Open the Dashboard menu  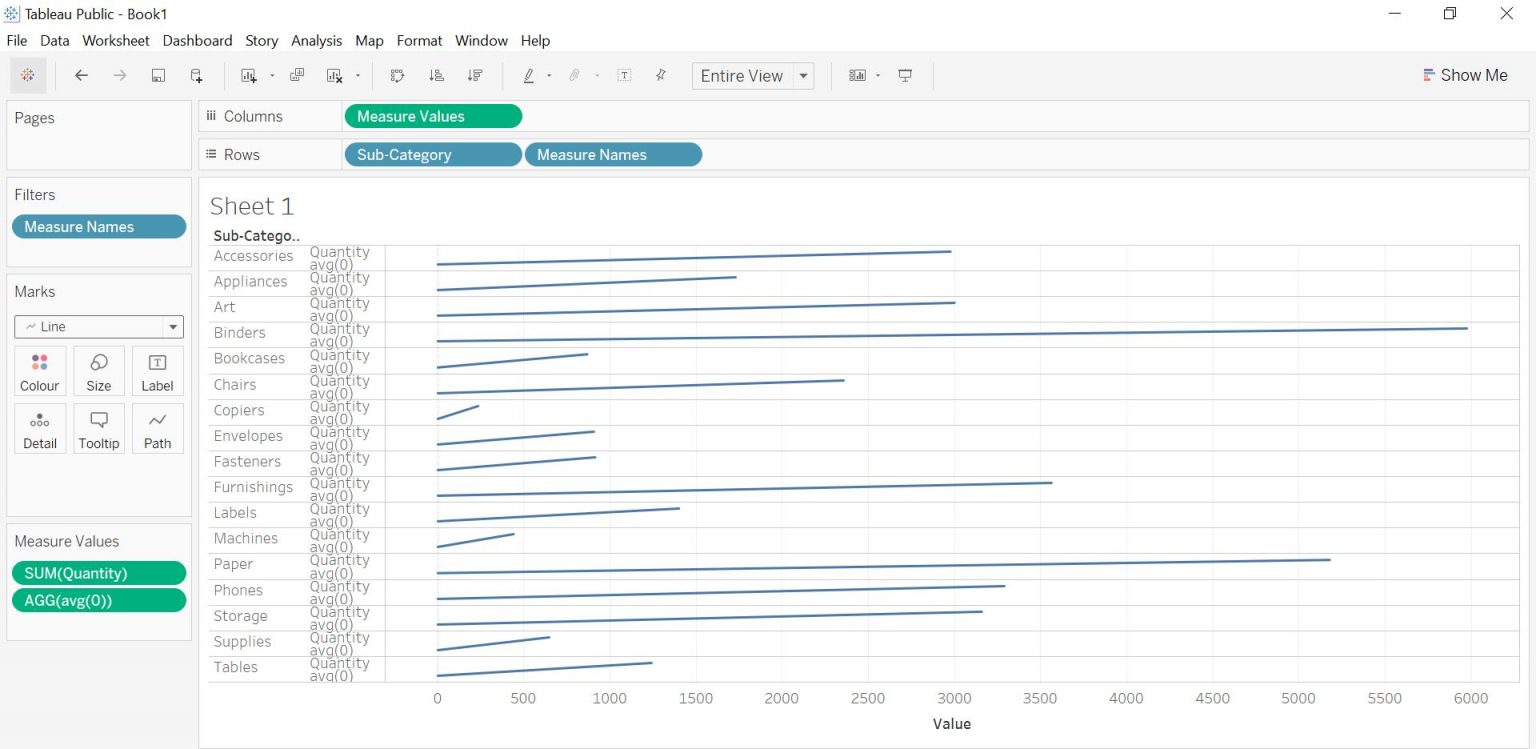[197, 41]
